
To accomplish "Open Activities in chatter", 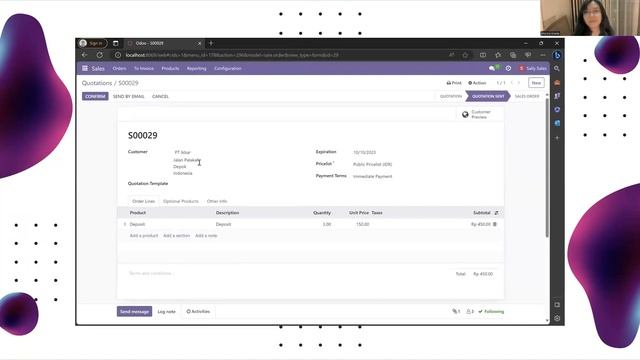I will click(198, 311).
